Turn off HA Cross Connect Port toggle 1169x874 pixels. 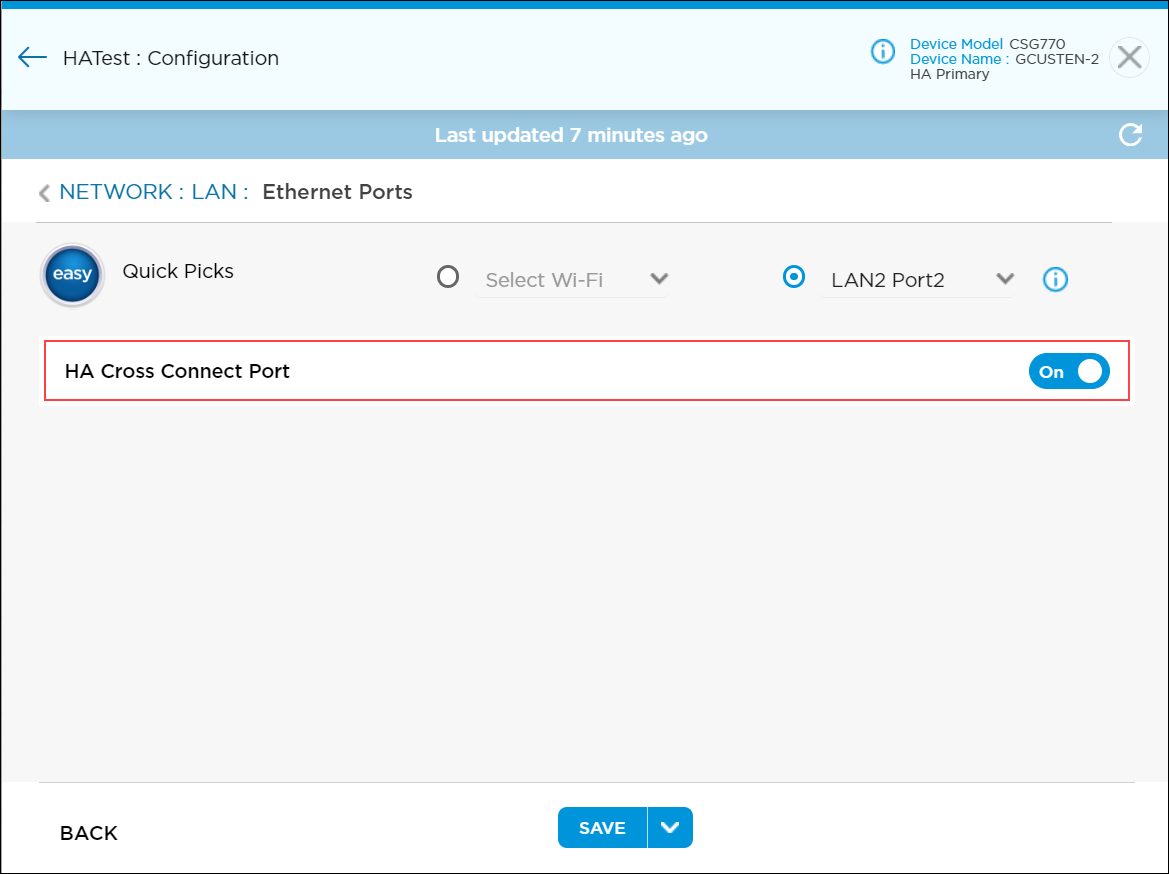[1068, 371]
